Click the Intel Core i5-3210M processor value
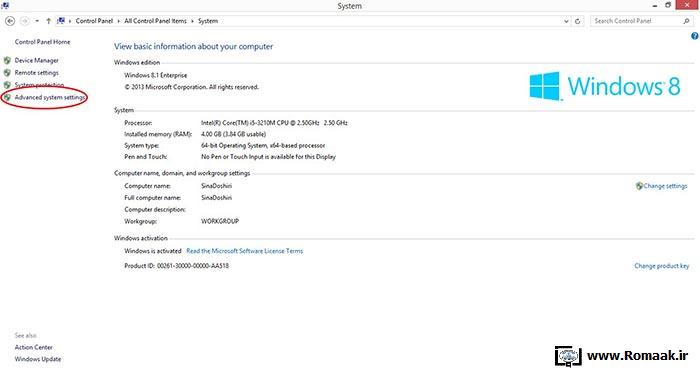Viewport: 700px width, 373px height. point(274,123)
